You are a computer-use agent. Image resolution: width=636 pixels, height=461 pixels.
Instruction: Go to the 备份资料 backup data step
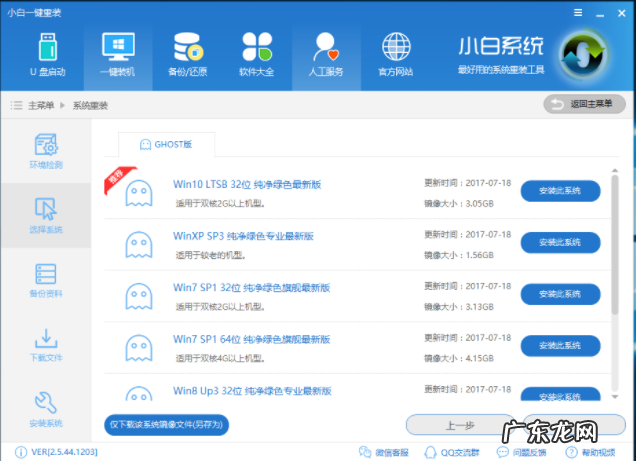(x=46, y=281)
